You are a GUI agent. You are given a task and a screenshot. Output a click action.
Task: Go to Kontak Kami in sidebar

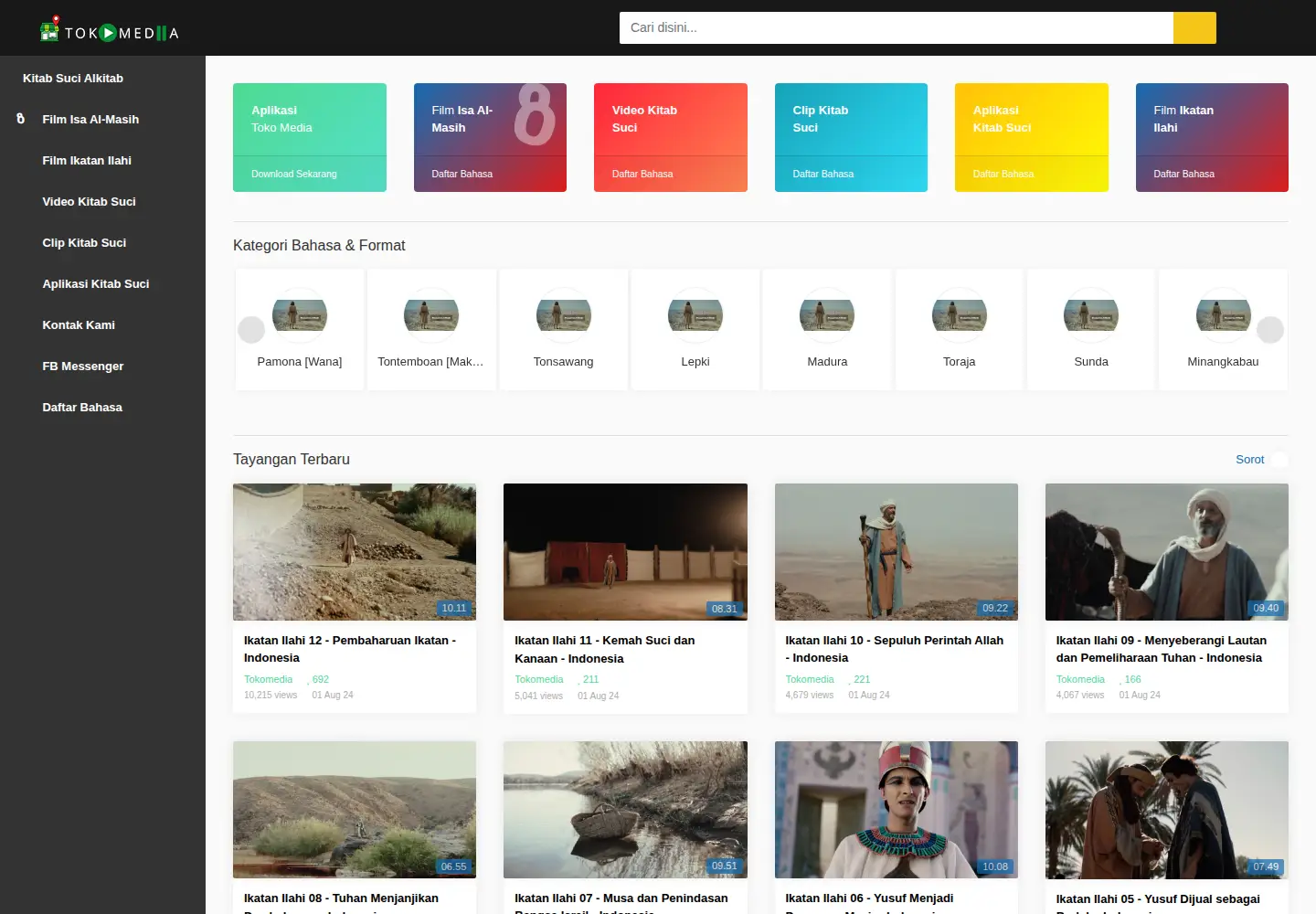click(x=79, y=324)
